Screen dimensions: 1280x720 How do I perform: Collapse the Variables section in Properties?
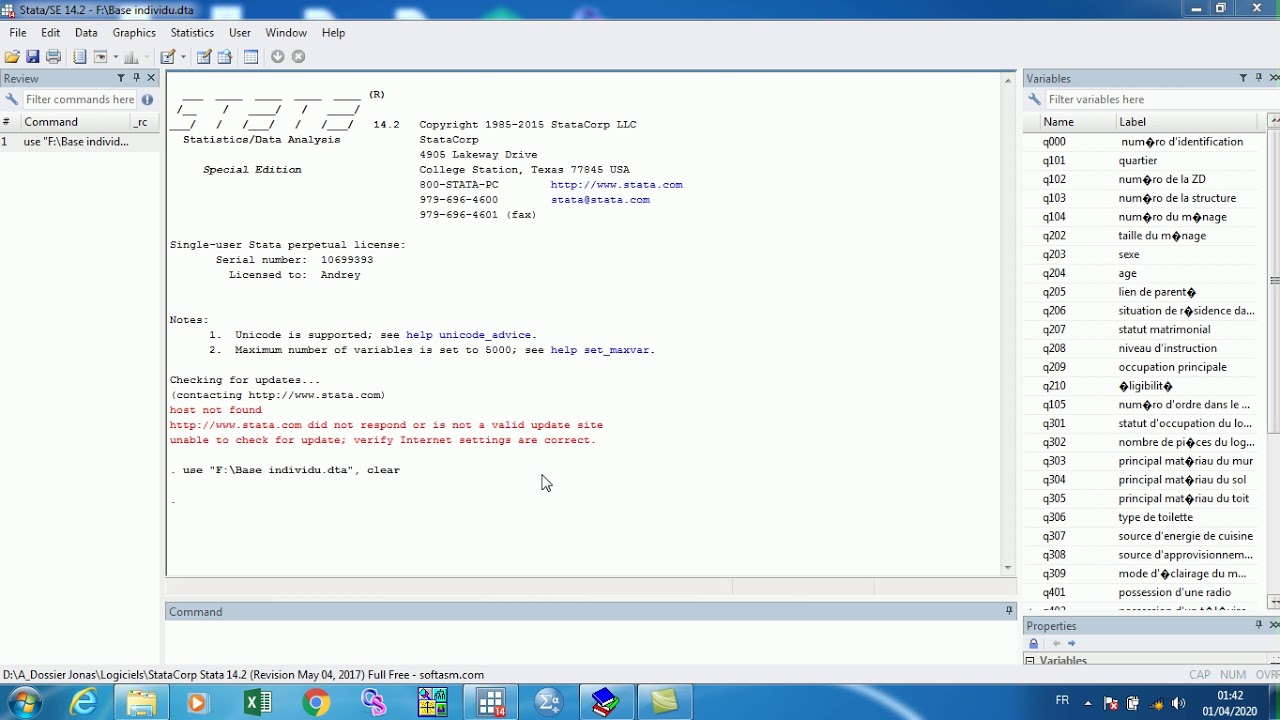click(x=1030, y=661)
